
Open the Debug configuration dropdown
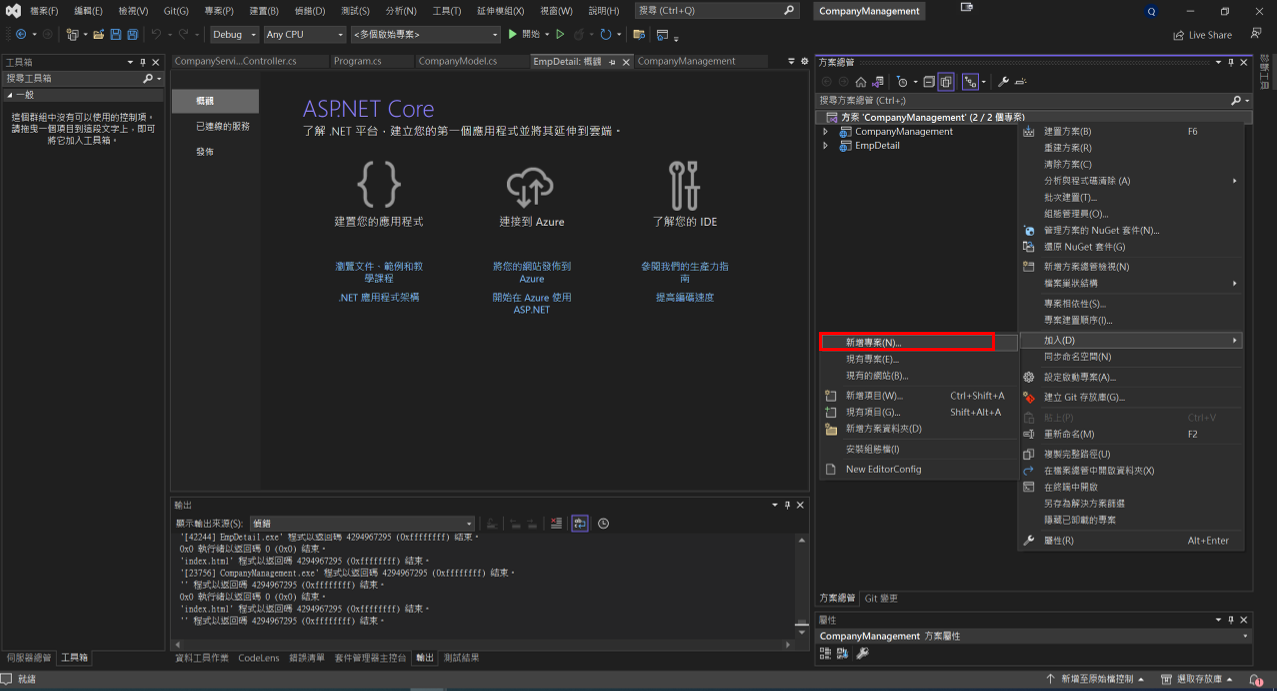tap(234, 34)
